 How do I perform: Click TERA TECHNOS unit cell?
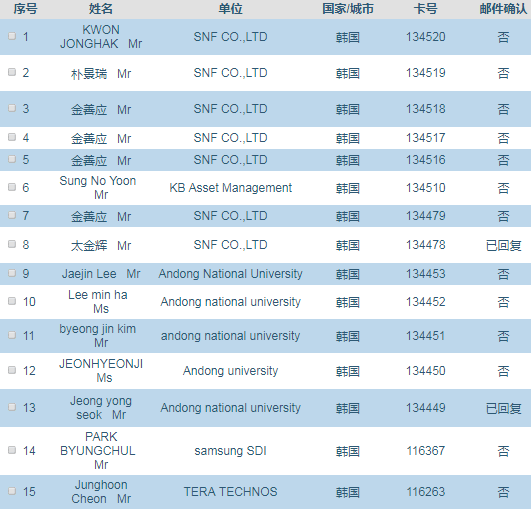[x=230, y=492]
